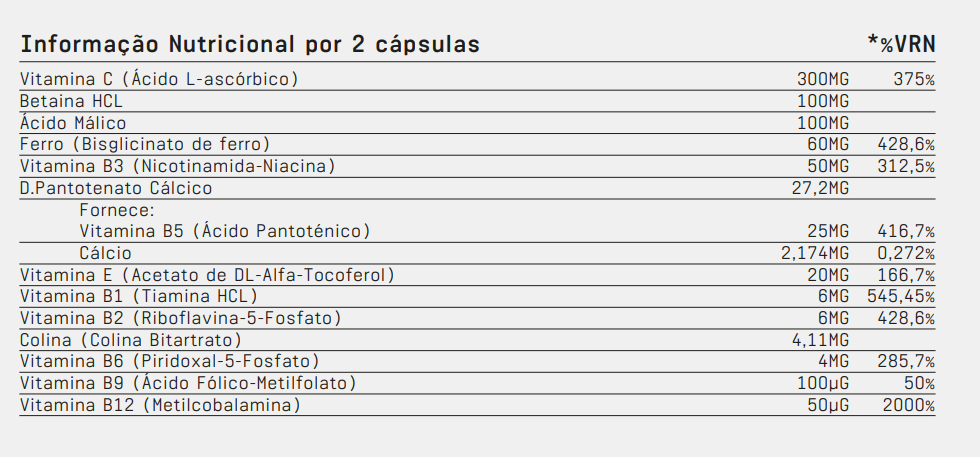Screen dimensions: 980x457
Task: Click the 27,2MG amount for D.Pantotenato
Action: (820, 188)
